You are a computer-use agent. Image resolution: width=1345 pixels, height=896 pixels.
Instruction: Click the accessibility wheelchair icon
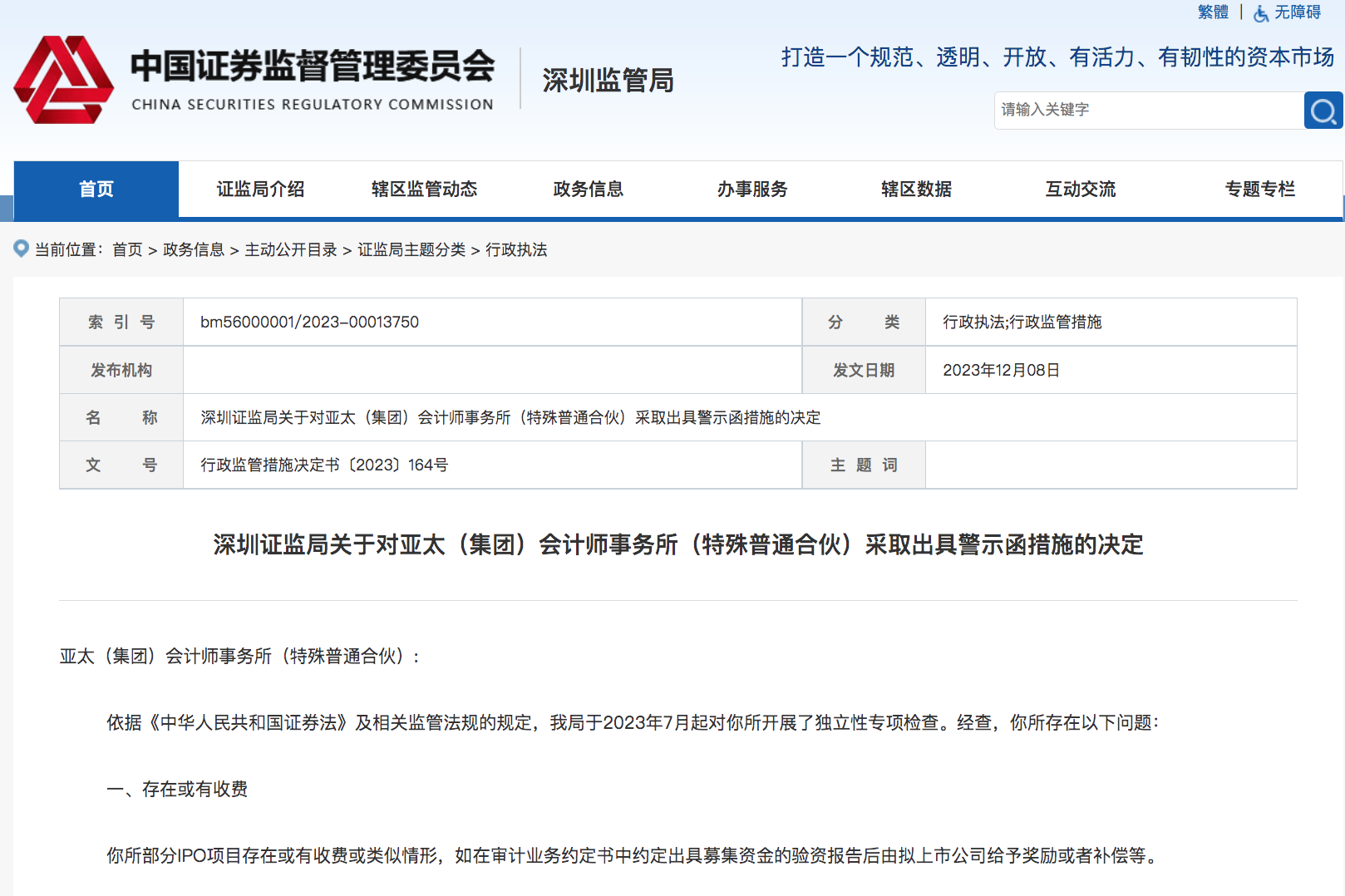[x=1261, y=13]
